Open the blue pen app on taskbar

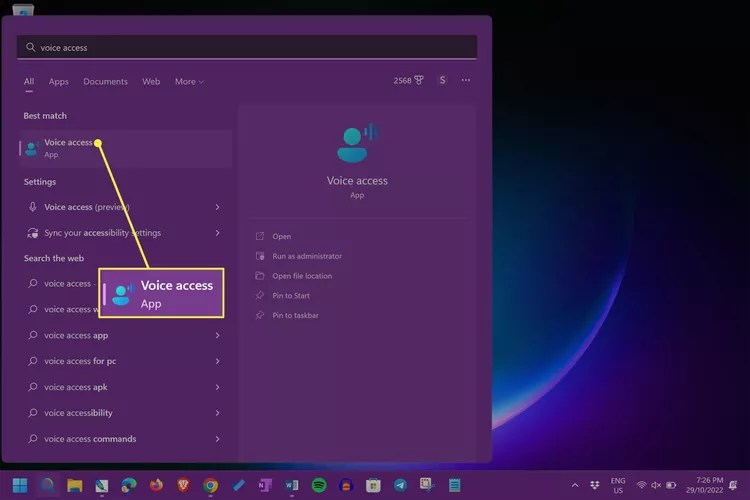(238, 485)
